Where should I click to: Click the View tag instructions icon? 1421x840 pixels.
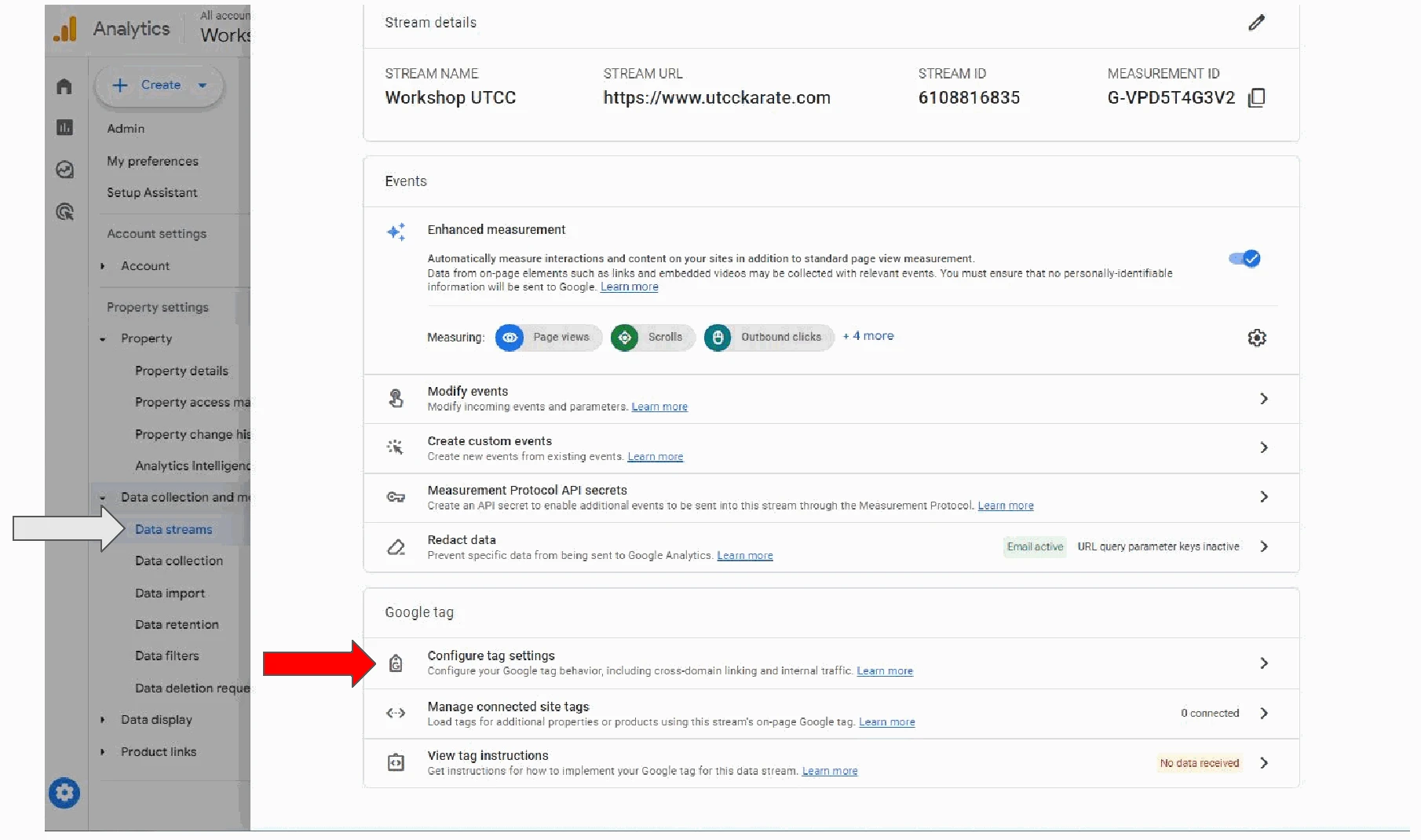pyautogui.click(x=396, y=762)
